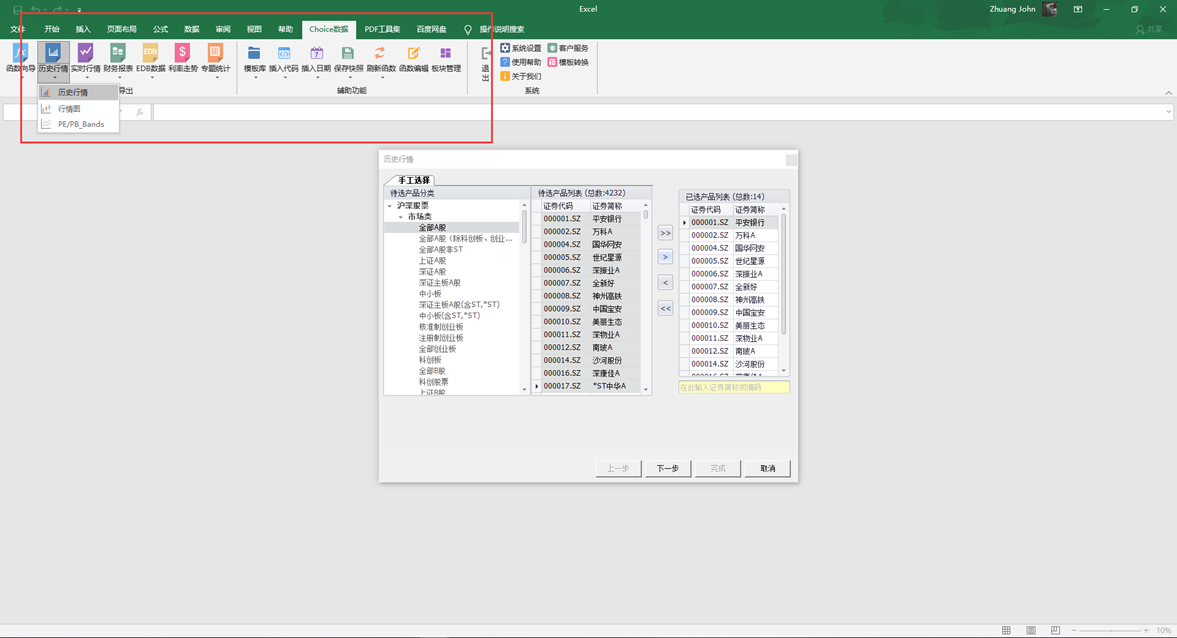Screen dimensions: 1177x638
Task: Open the 页面布局 ribbon tab
Action: pos(122,29)
